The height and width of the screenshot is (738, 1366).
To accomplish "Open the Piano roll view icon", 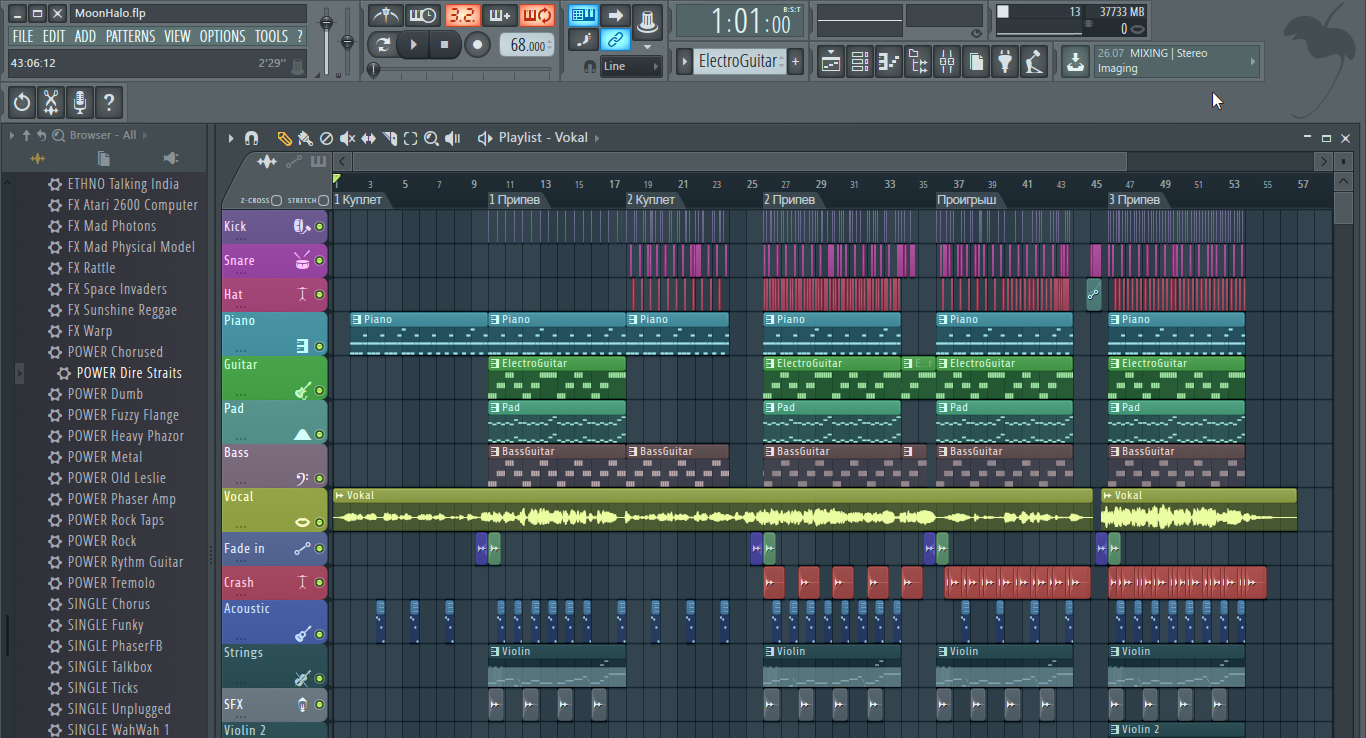I will click(x=888, y=62).
